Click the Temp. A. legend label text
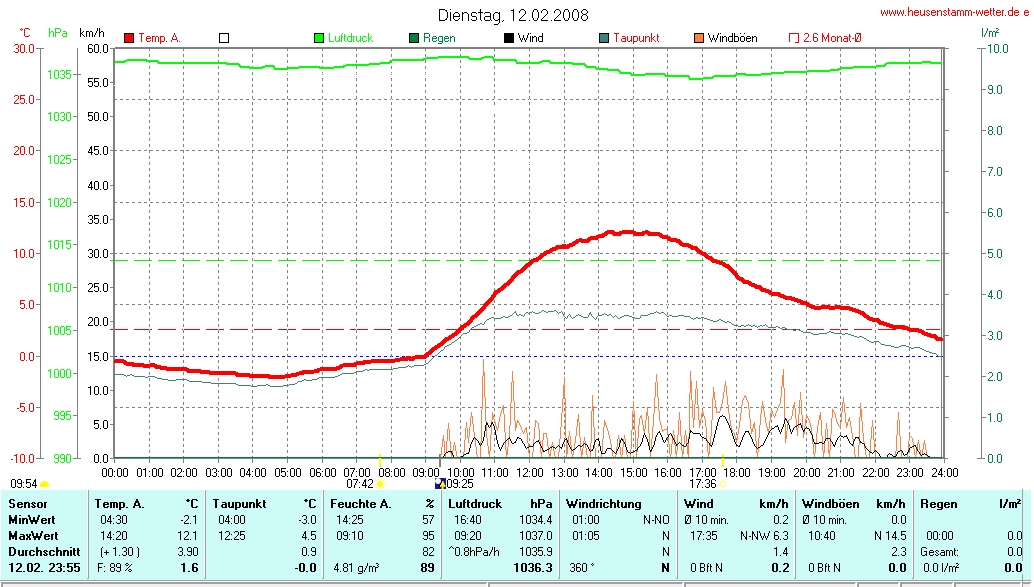 click(x=159, y=38)
